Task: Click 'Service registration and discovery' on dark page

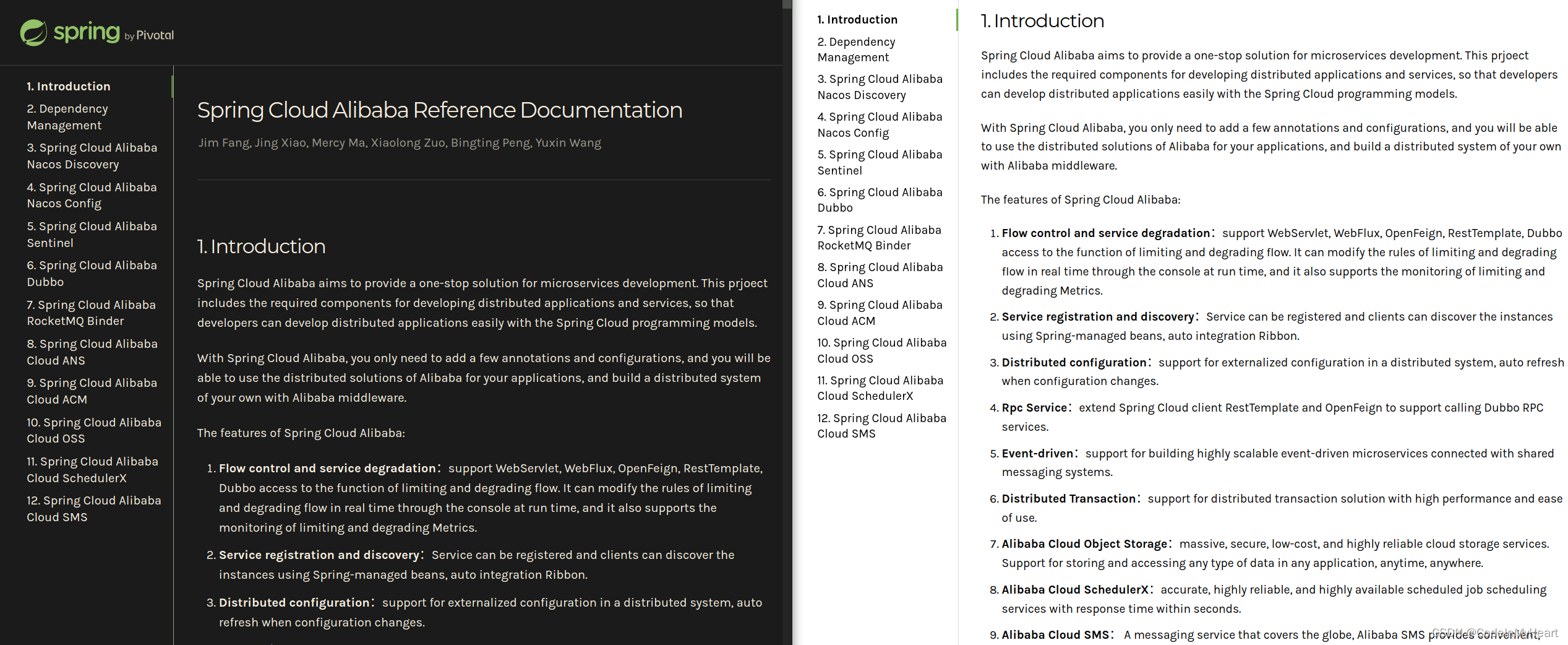Action: click(319, 555)
